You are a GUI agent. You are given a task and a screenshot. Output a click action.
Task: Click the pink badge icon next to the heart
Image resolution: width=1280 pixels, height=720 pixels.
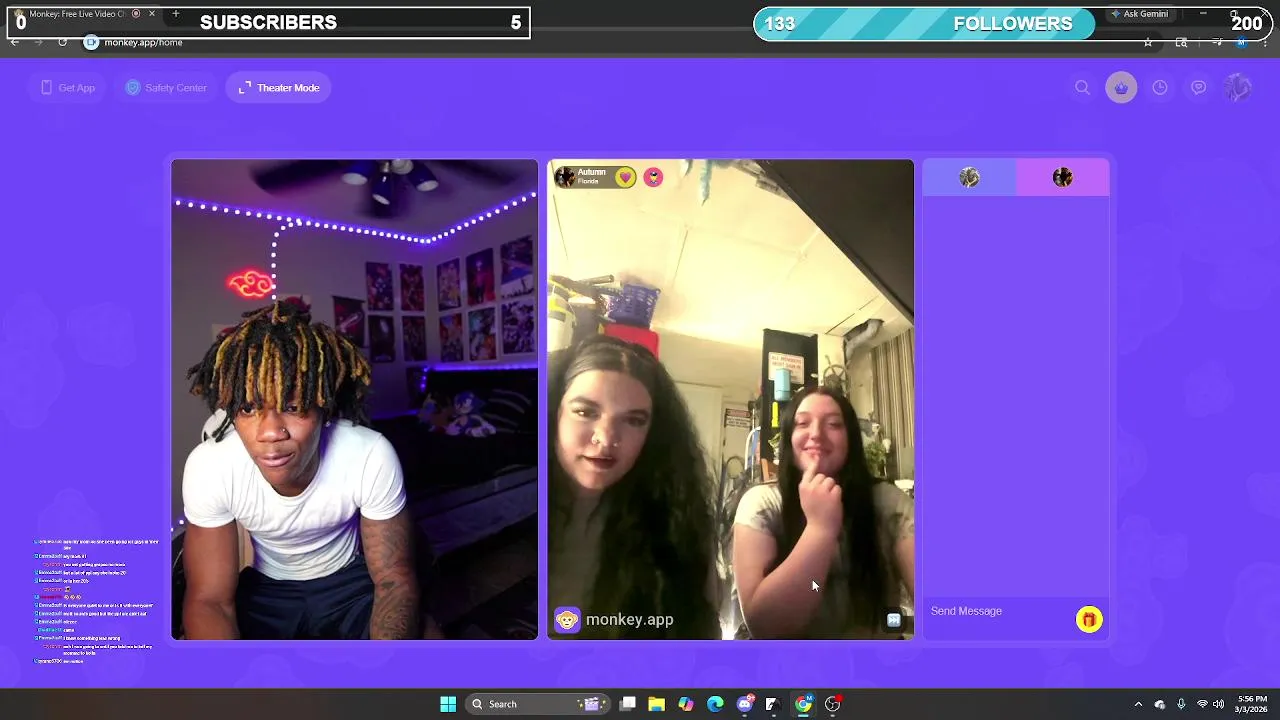click(653, 177)
